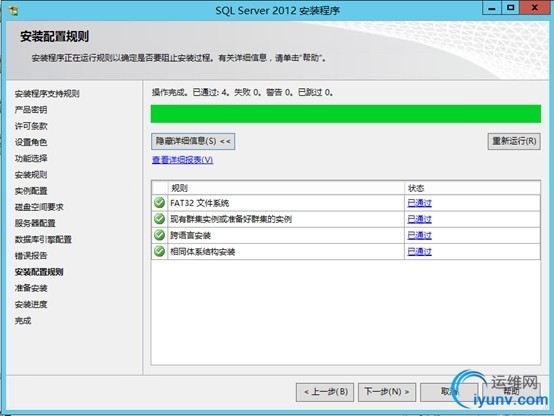The height and width of the screenshot is (416, 554).
Task: Go back with 上一步(B) button
Action: pos(325,392)
